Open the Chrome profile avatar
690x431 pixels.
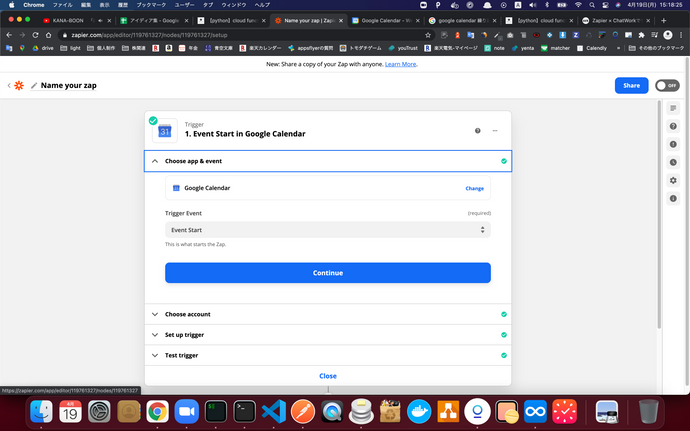(x=668, y=35)
